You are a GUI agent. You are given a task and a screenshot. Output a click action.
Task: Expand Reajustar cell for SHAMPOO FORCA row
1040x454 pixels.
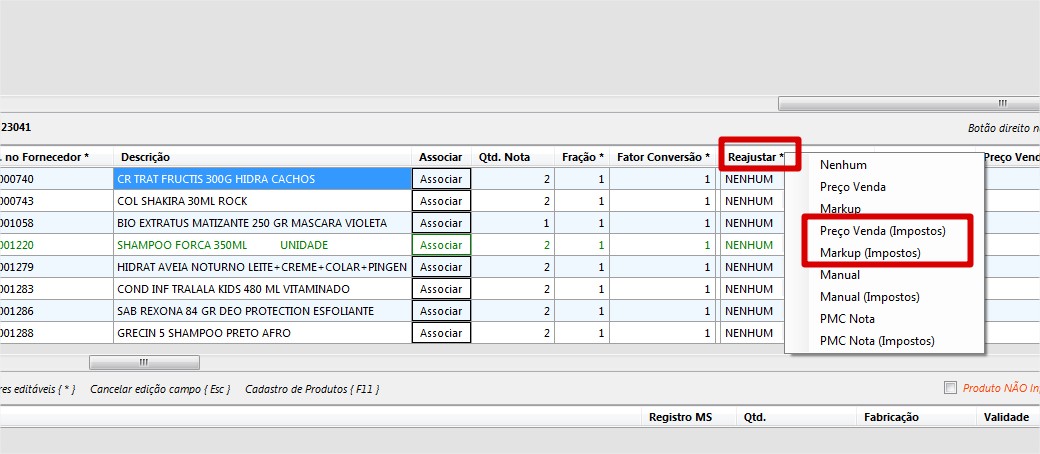pyautogui.click(x=750, y=245)
